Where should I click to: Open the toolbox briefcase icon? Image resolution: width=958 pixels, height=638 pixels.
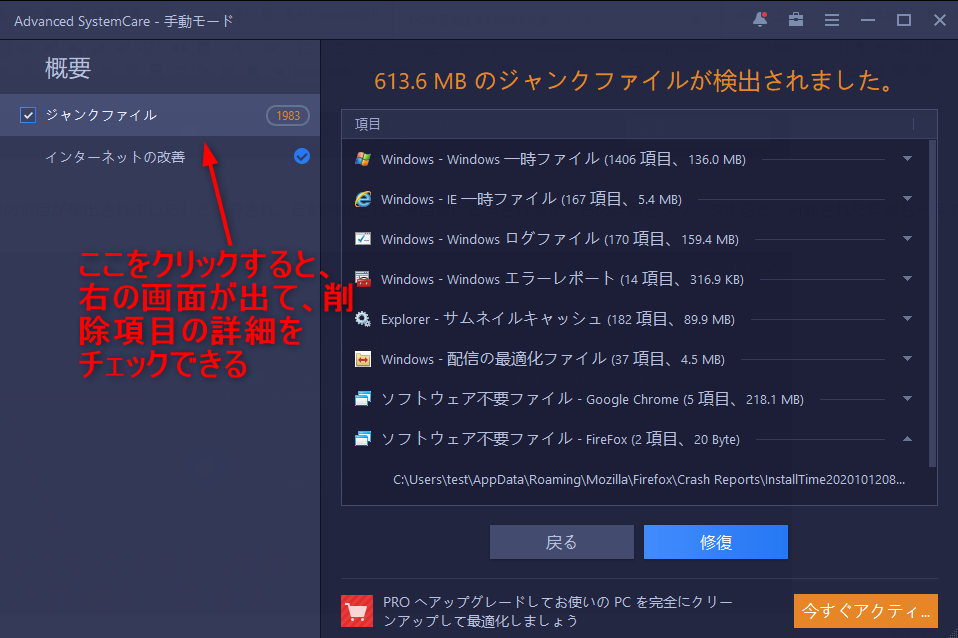coord(796,20)
